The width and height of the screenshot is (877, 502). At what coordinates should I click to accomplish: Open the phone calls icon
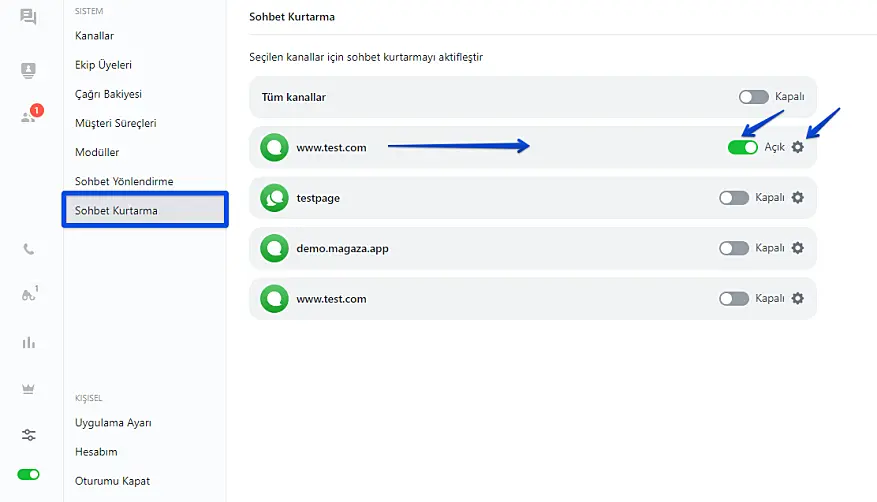(28, 249)
